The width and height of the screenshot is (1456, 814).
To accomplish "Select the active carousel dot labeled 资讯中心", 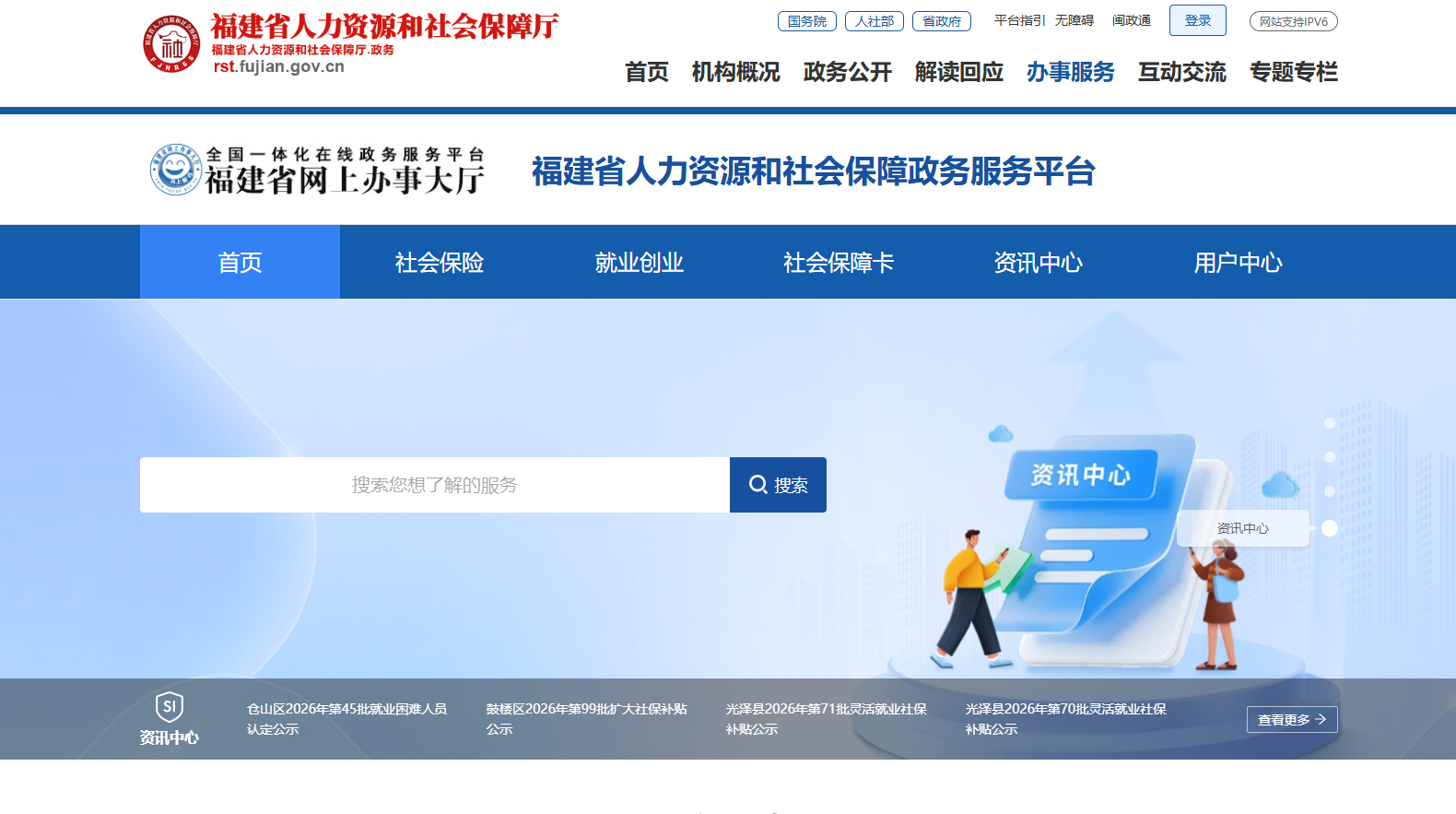I will point(1329,528).
